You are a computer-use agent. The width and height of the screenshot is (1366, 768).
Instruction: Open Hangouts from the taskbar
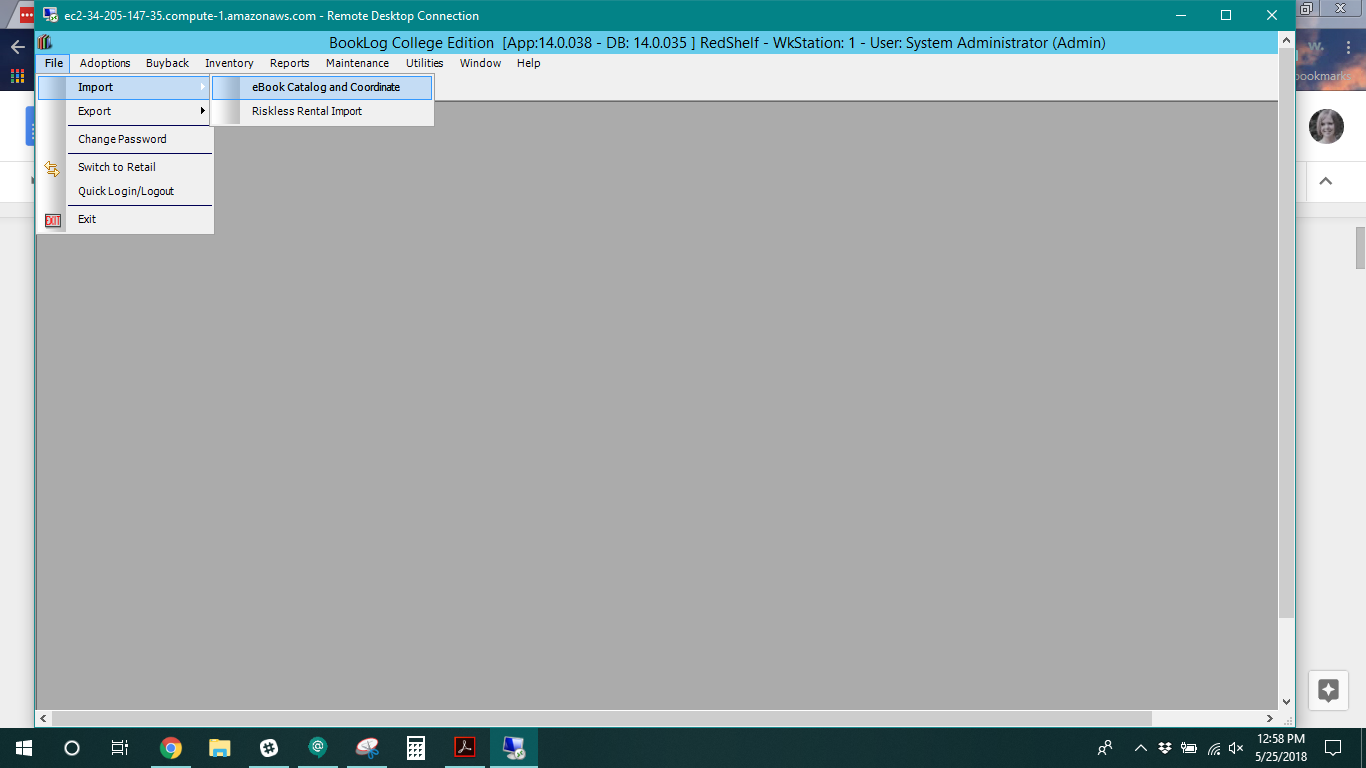point(318,747)
